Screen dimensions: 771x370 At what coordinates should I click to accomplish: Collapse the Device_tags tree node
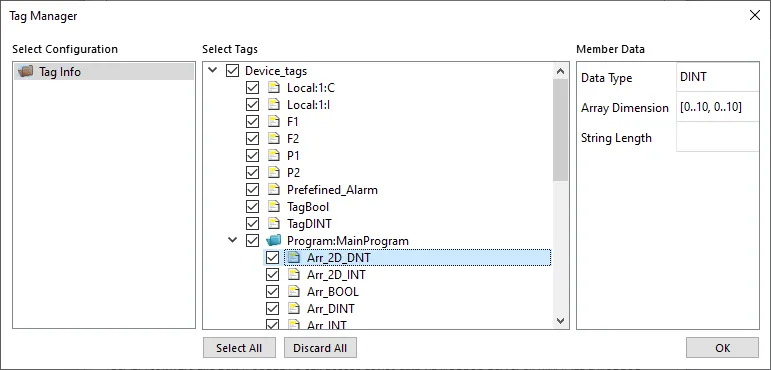[x=212, y=70]
